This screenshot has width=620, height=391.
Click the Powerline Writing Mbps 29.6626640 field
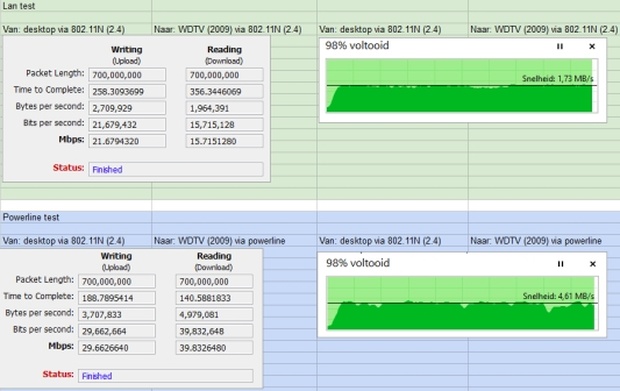tap(117, 348)
